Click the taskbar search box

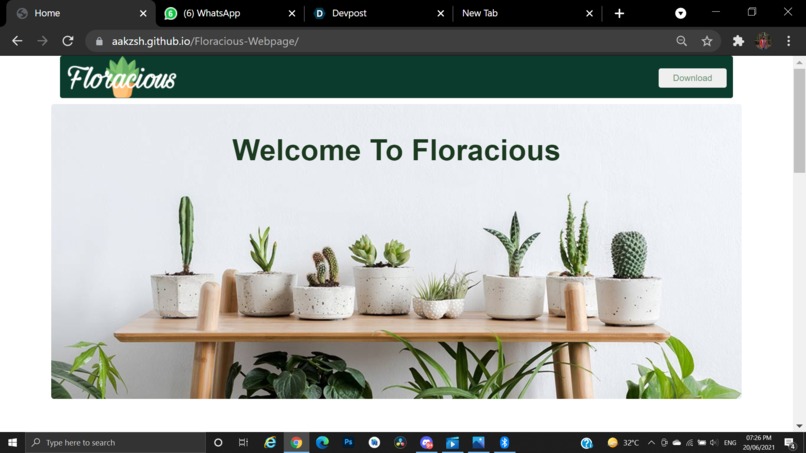(115, 442)
